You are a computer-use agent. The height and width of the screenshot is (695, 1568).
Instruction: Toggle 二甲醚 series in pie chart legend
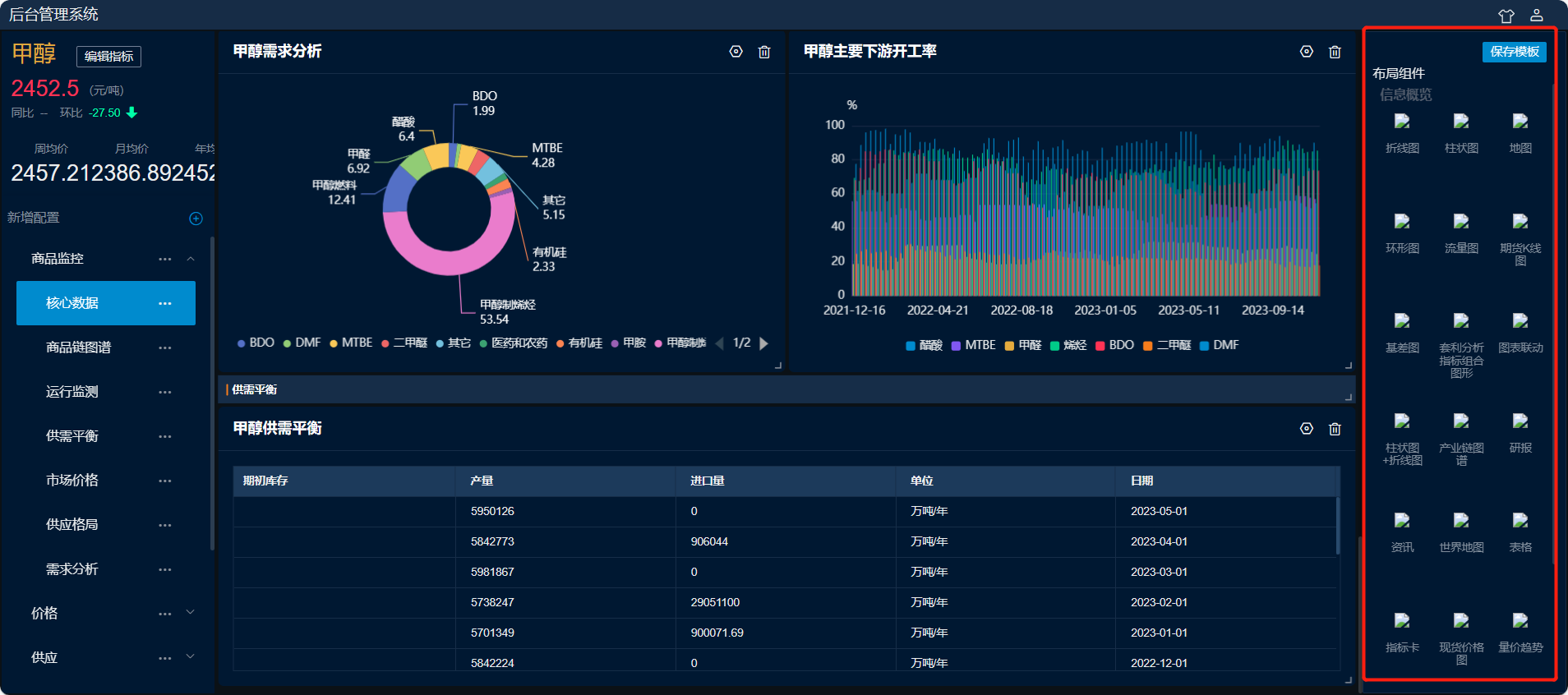[x=404, y=343]
